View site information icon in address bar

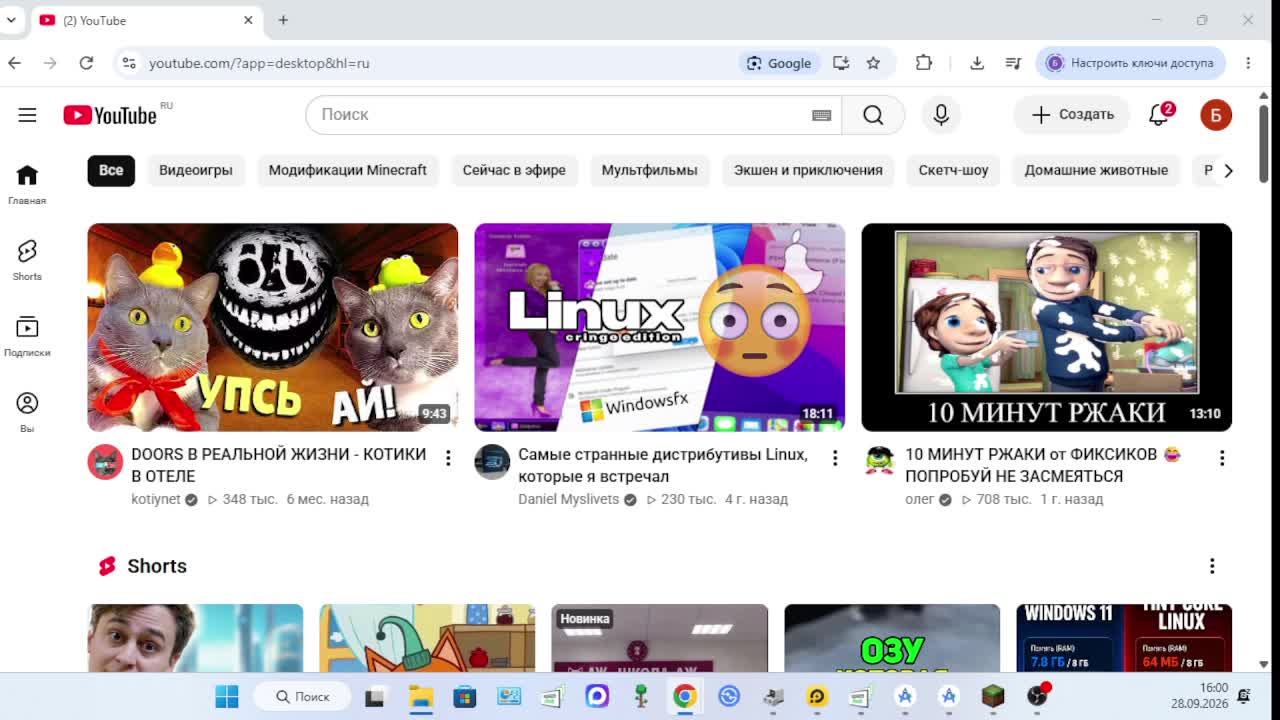coord(128,63)
